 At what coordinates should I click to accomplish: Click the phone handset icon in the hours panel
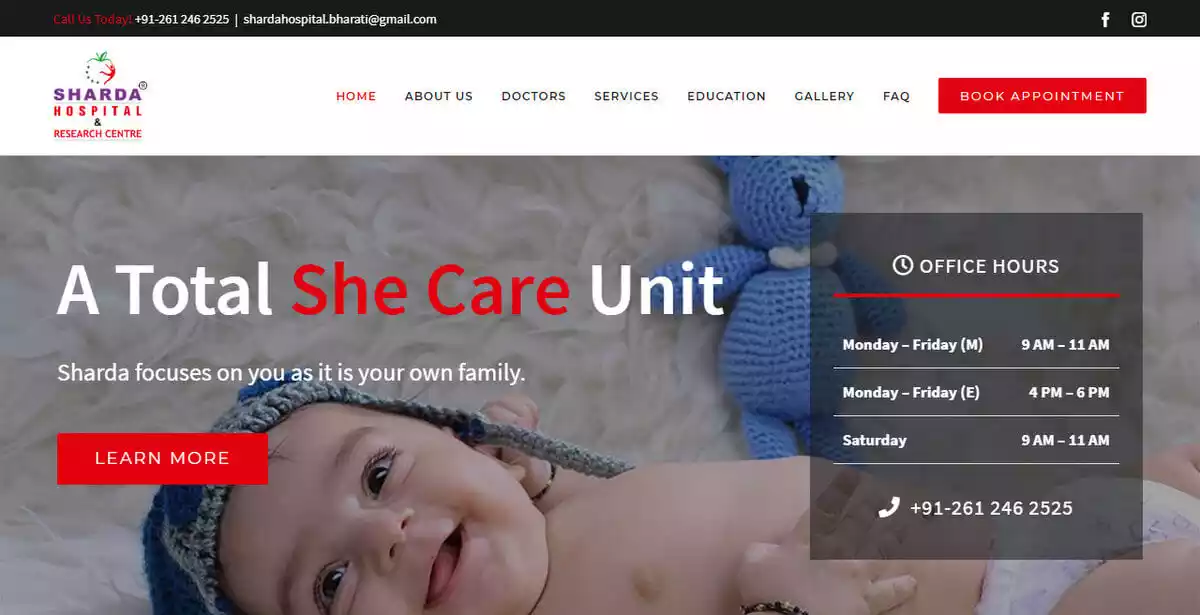pyautogui.click(x=889, y=507)
